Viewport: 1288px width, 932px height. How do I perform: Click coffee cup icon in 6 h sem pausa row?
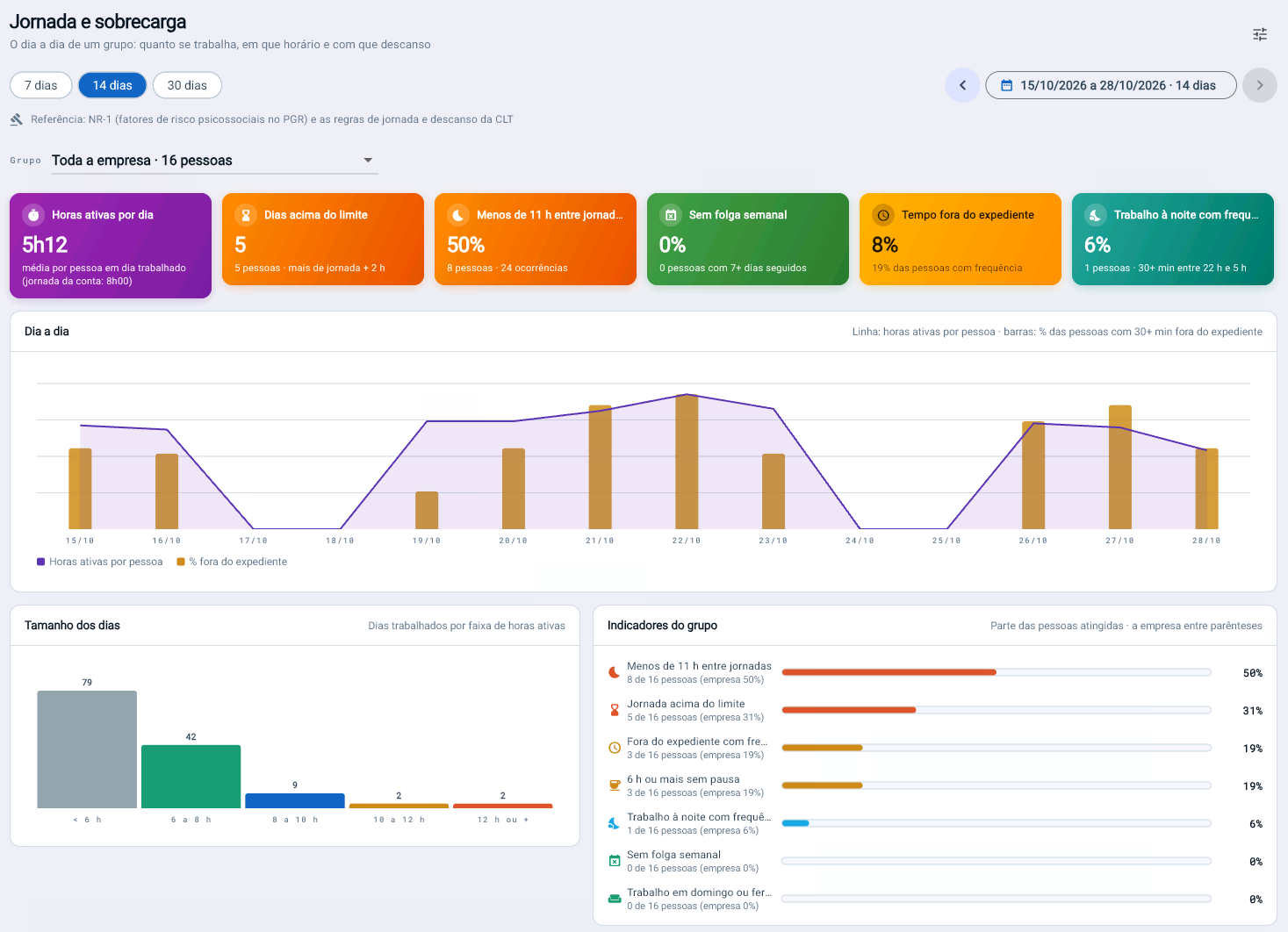coord(615,786)
